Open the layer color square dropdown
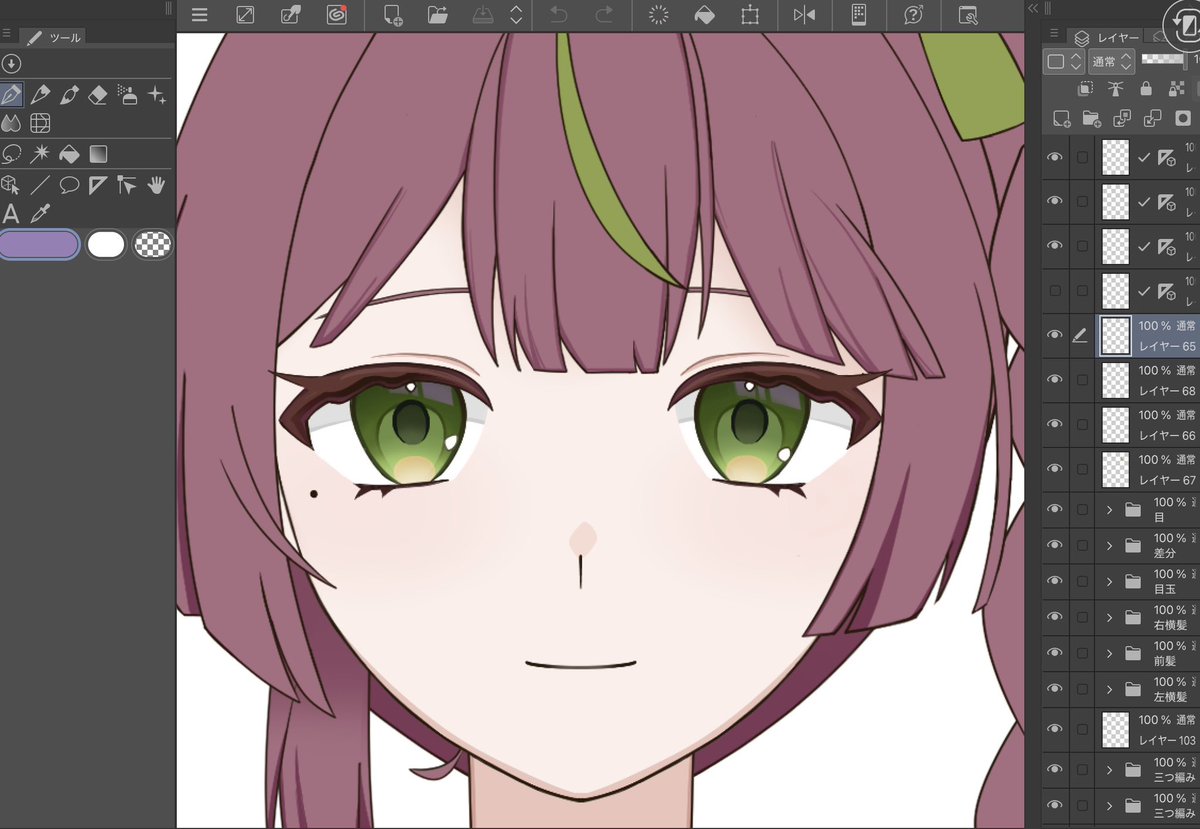This screenshot has width=1200, height=829. click(1064, 62)
